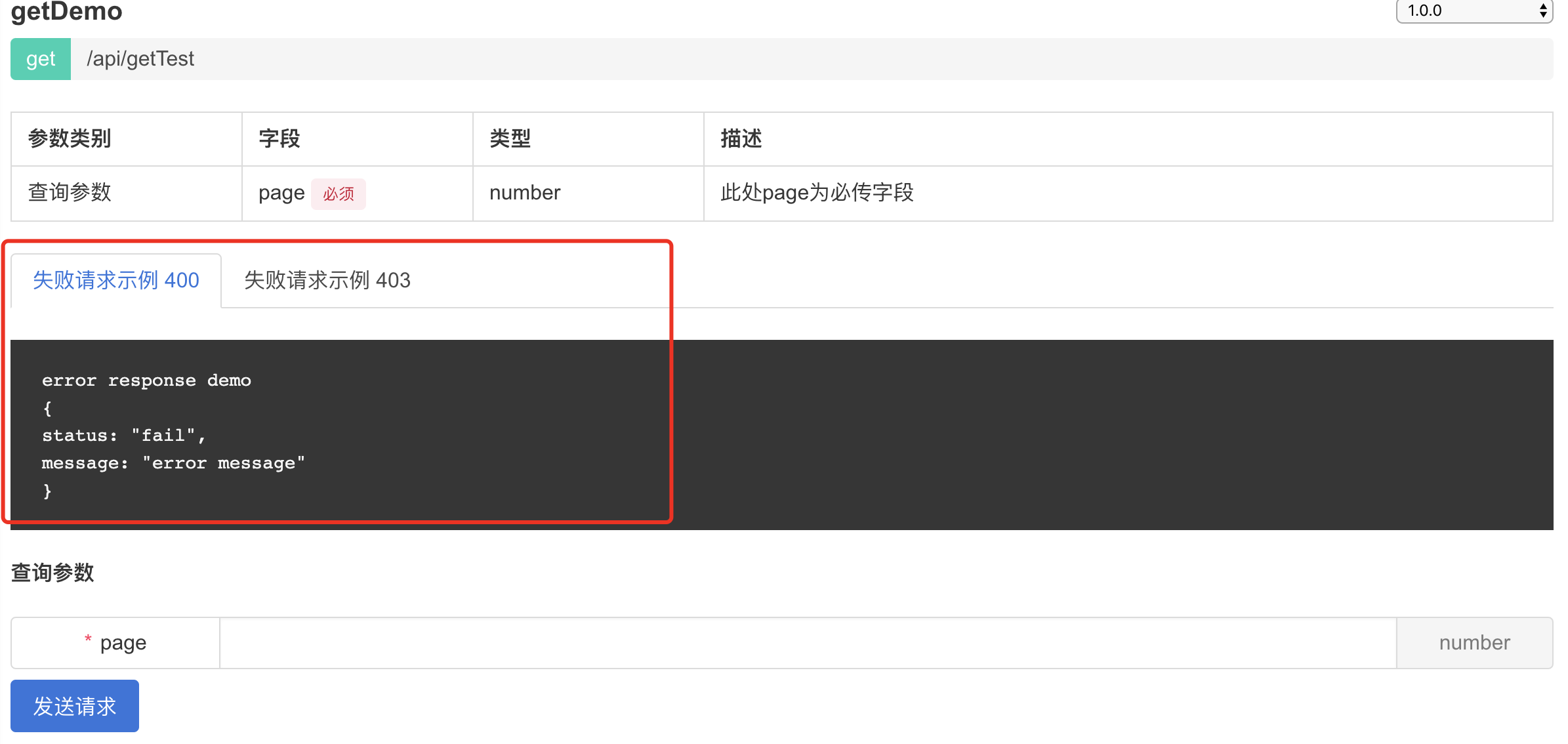Click the 此处page为必传字段 description cell

817,193
